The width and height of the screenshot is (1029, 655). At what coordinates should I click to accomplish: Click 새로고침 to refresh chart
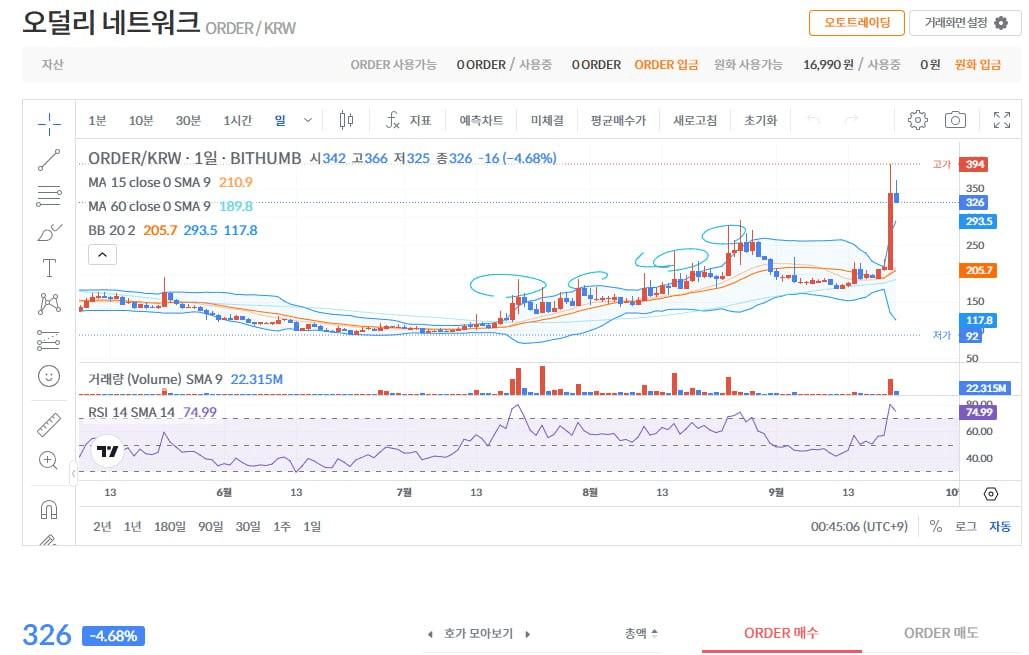[x=694, y=120]
